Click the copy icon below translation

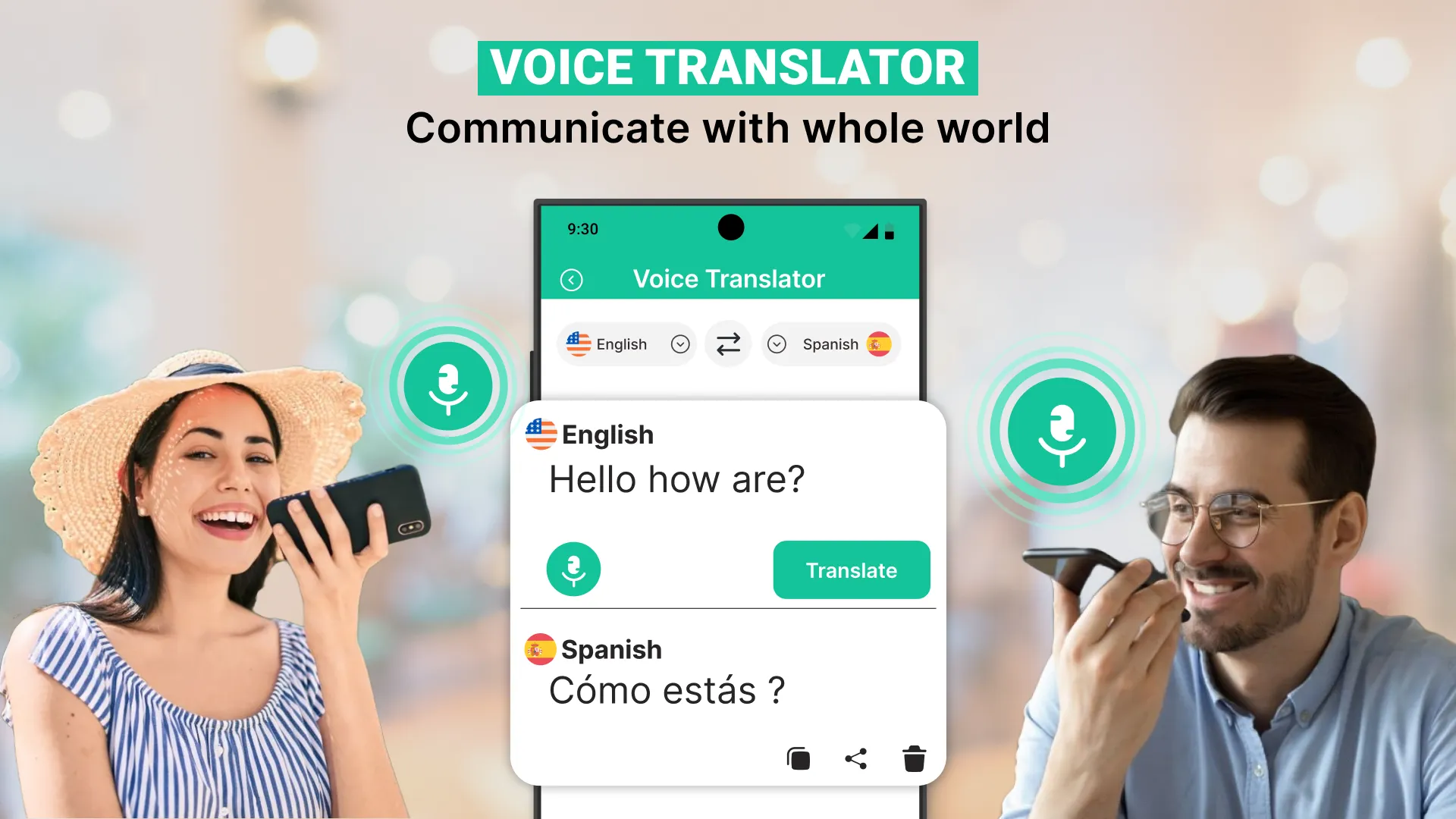pyautogui.click(x=799, y=757)
